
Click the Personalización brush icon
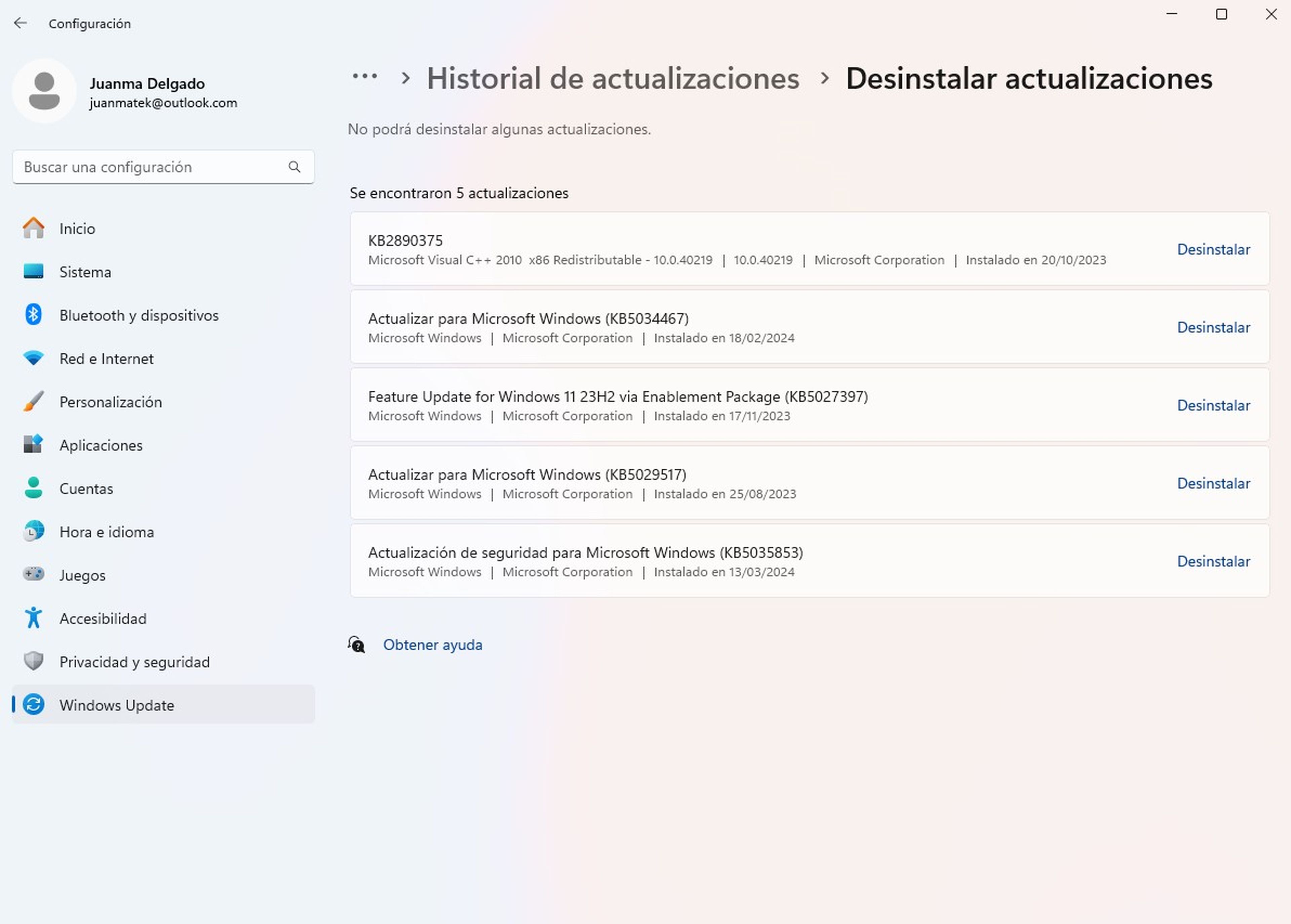pos(34,402)
